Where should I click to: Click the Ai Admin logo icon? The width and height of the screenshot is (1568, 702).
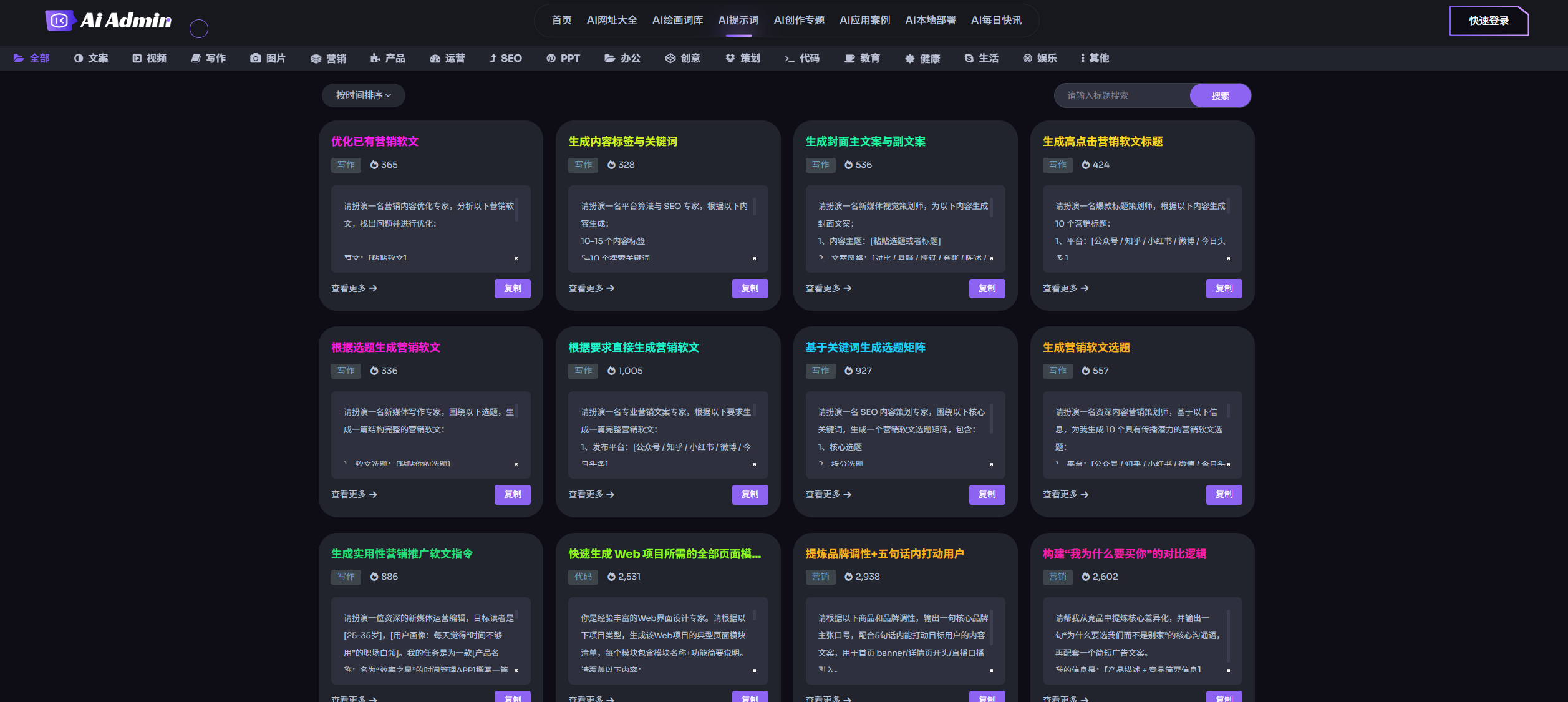(59, 21)
